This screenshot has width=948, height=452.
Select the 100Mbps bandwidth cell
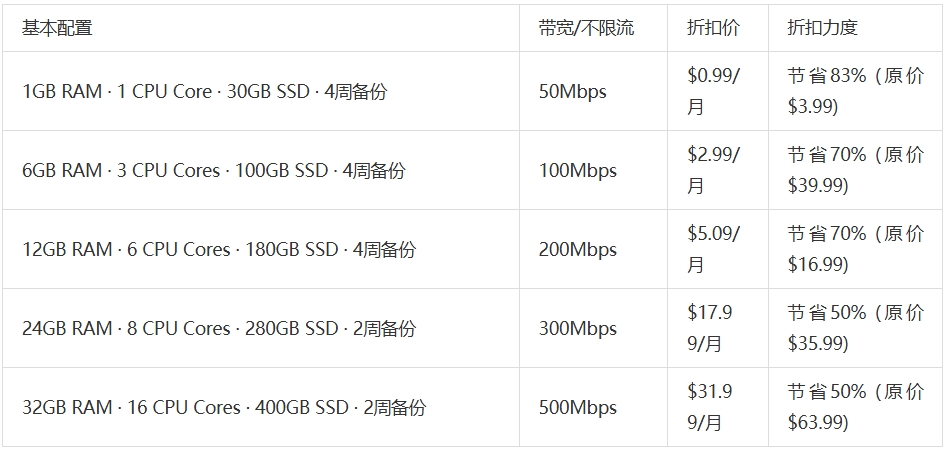[577, 171]
